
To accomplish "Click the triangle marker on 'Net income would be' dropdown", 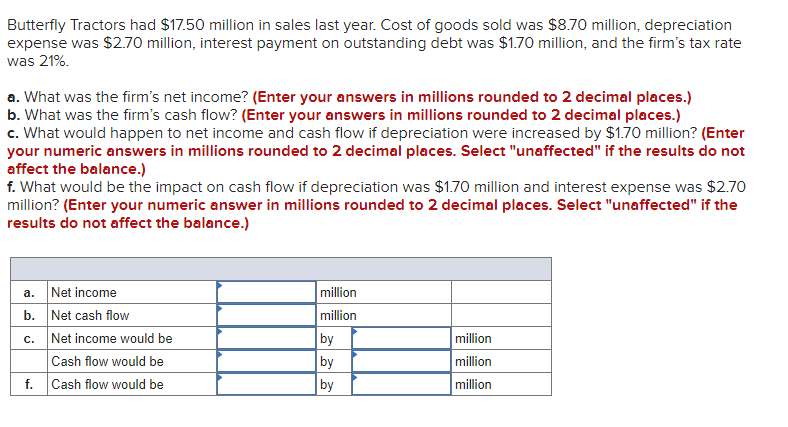I will [220, 331].
